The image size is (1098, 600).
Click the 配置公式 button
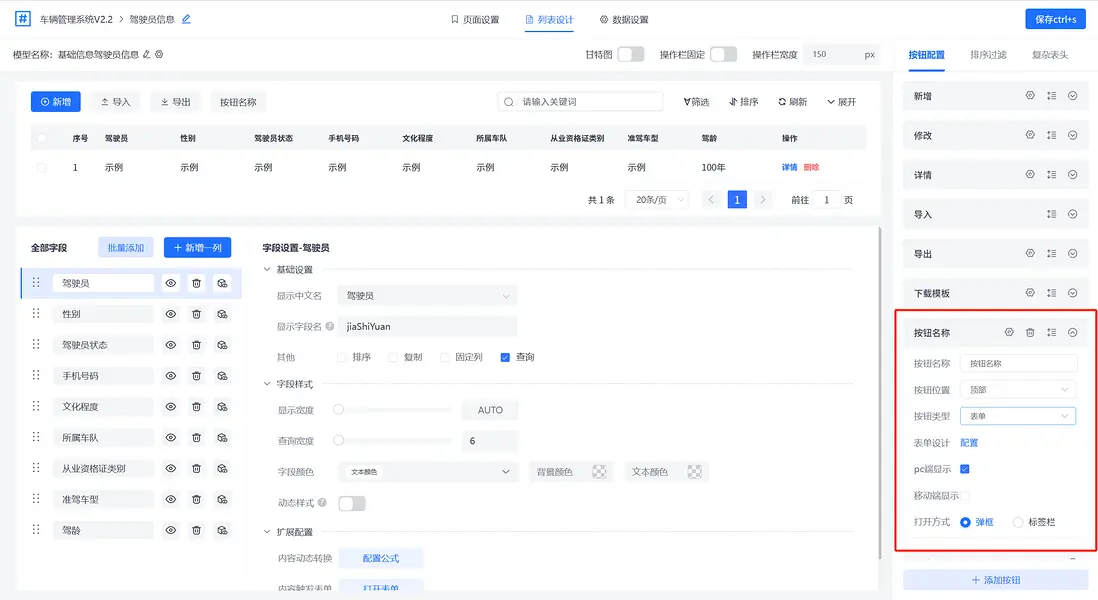[381, 559]
